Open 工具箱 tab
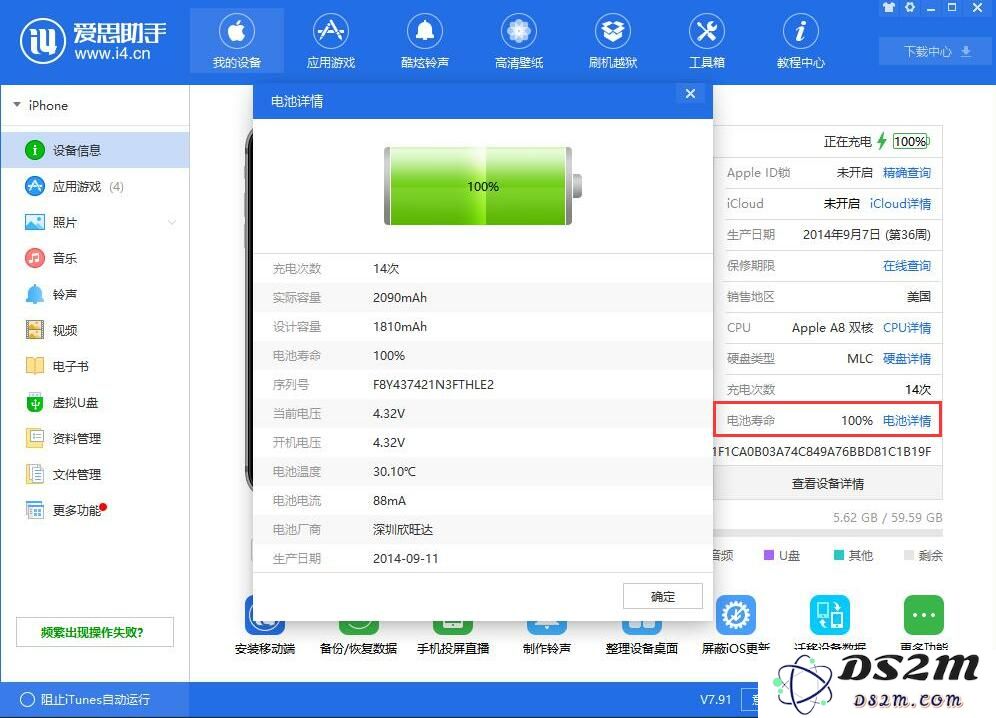 tap(707, 42)
